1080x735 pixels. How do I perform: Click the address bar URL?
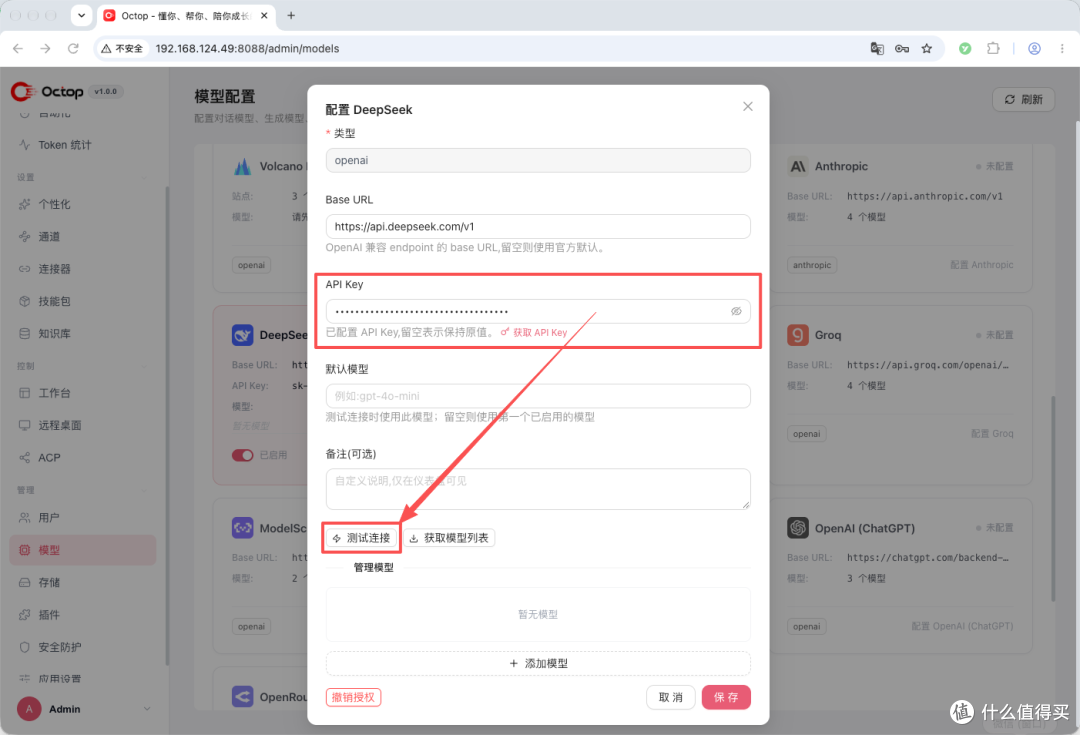coord(247,48)
